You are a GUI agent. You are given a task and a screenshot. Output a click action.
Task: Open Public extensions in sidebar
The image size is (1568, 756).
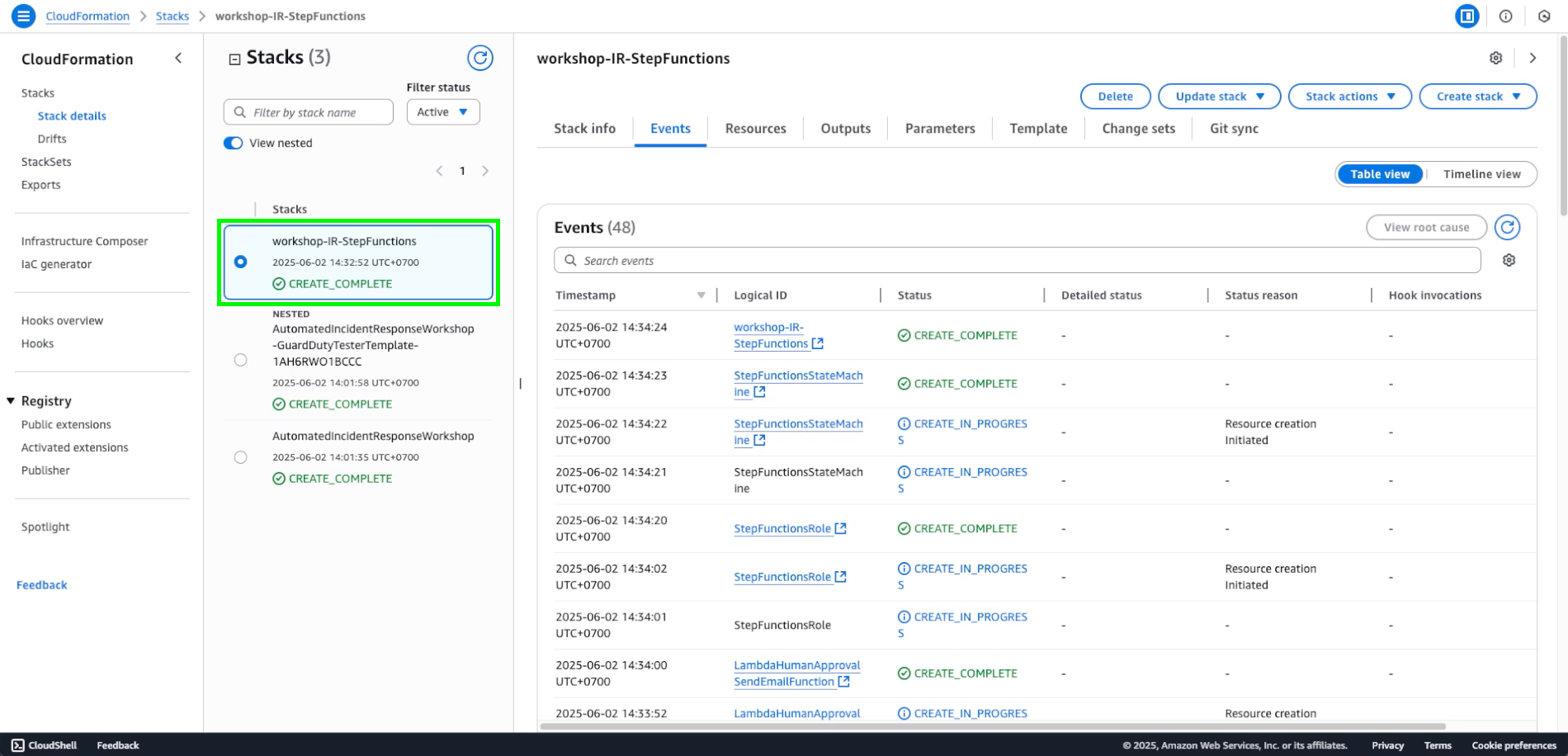tap(66, 424)
